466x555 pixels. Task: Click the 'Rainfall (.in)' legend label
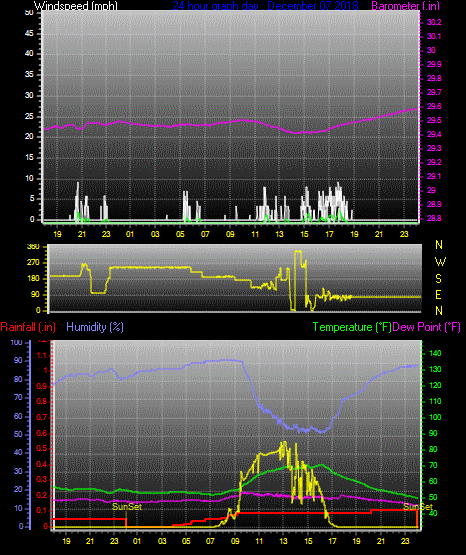coord(28,327)
